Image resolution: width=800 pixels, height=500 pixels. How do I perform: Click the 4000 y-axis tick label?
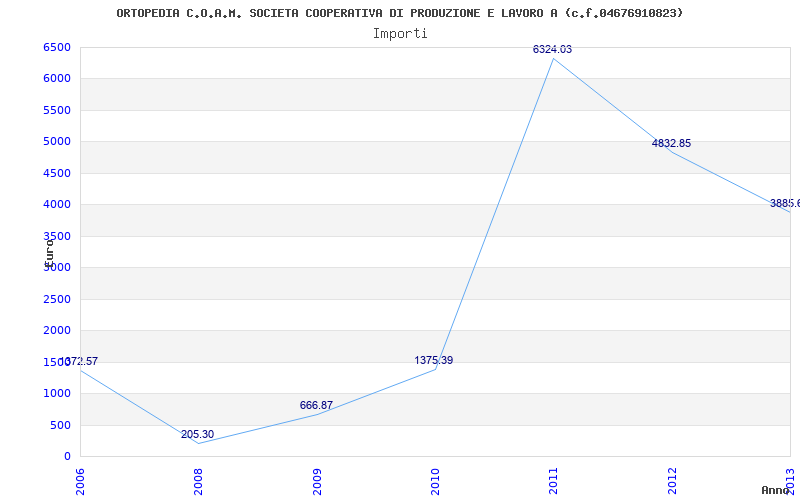pyautogui.click(x=57, y=205)
